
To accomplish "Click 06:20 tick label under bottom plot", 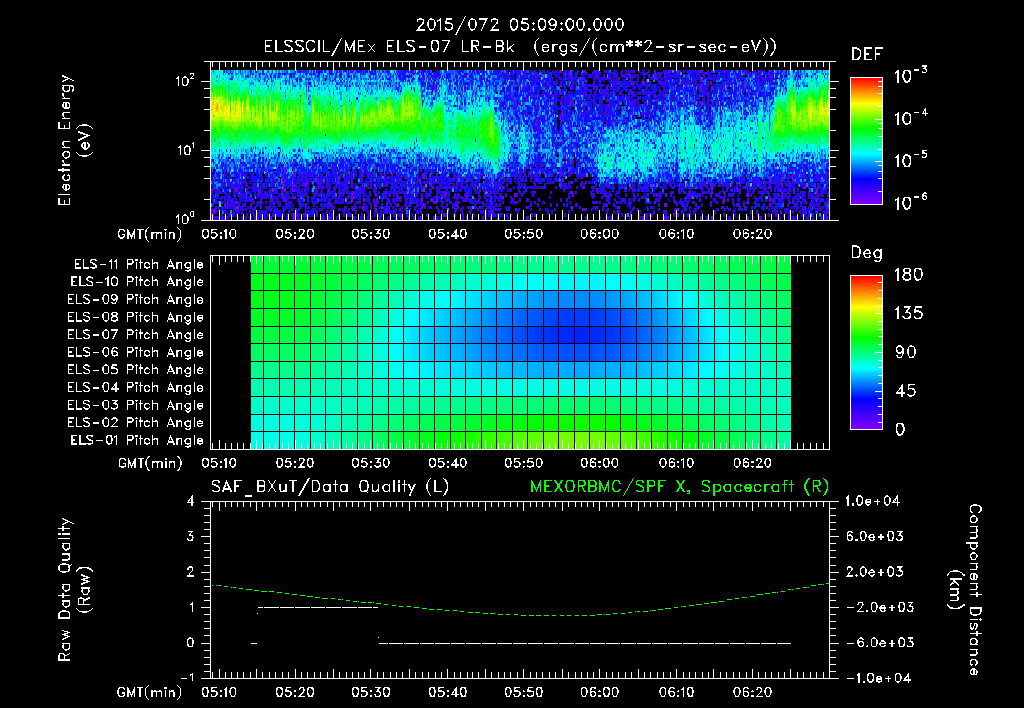I will tap(752, 692).
